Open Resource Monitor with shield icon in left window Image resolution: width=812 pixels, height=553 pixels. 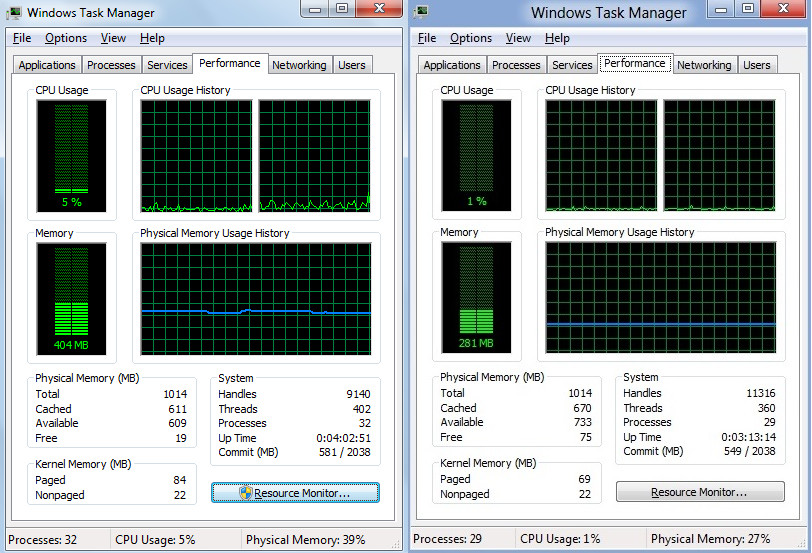[295, 493]
